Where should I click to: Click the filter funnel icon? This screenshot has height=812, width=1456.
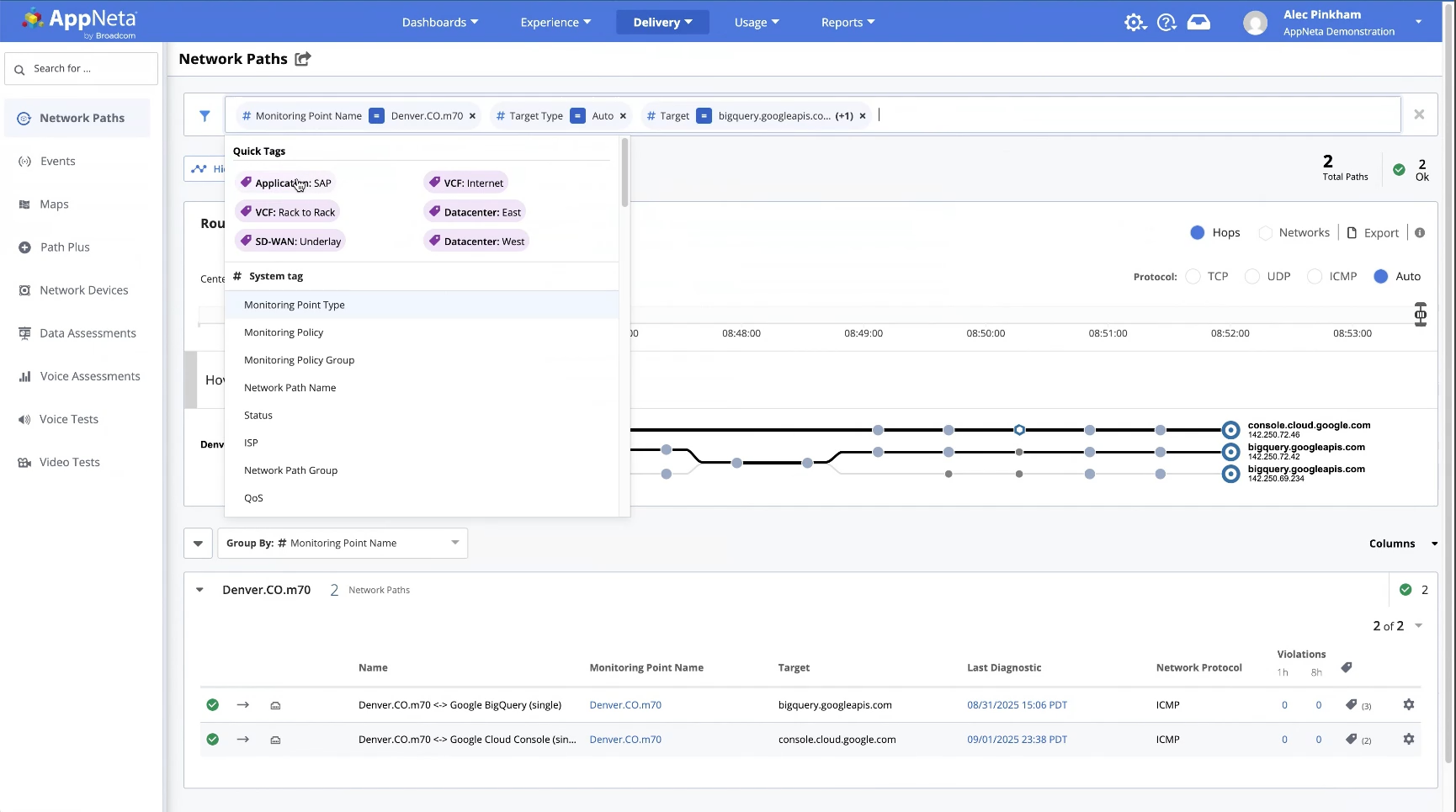click(205, 116)
